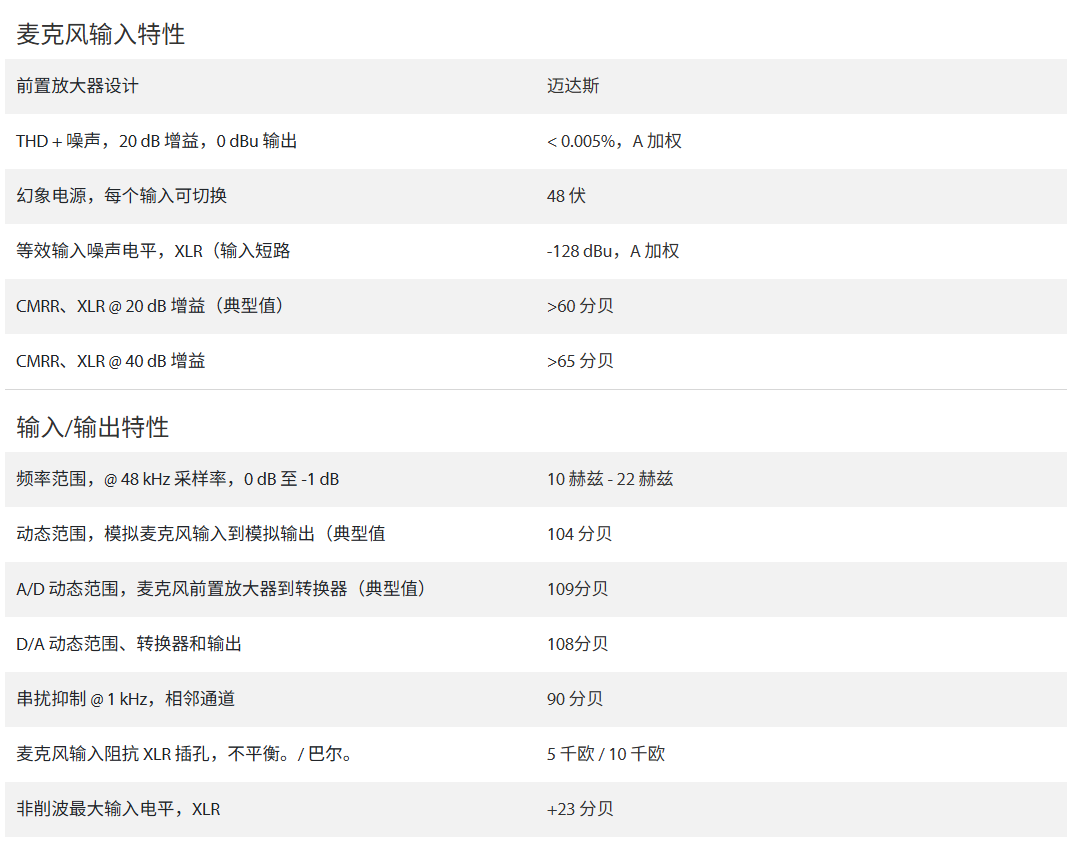The width and height of the screenshot is (1073, 843).
Task: Click the 串扰抑制 @ 1 kHz row label
Action: pyautogui.click(x=125, y=699)
